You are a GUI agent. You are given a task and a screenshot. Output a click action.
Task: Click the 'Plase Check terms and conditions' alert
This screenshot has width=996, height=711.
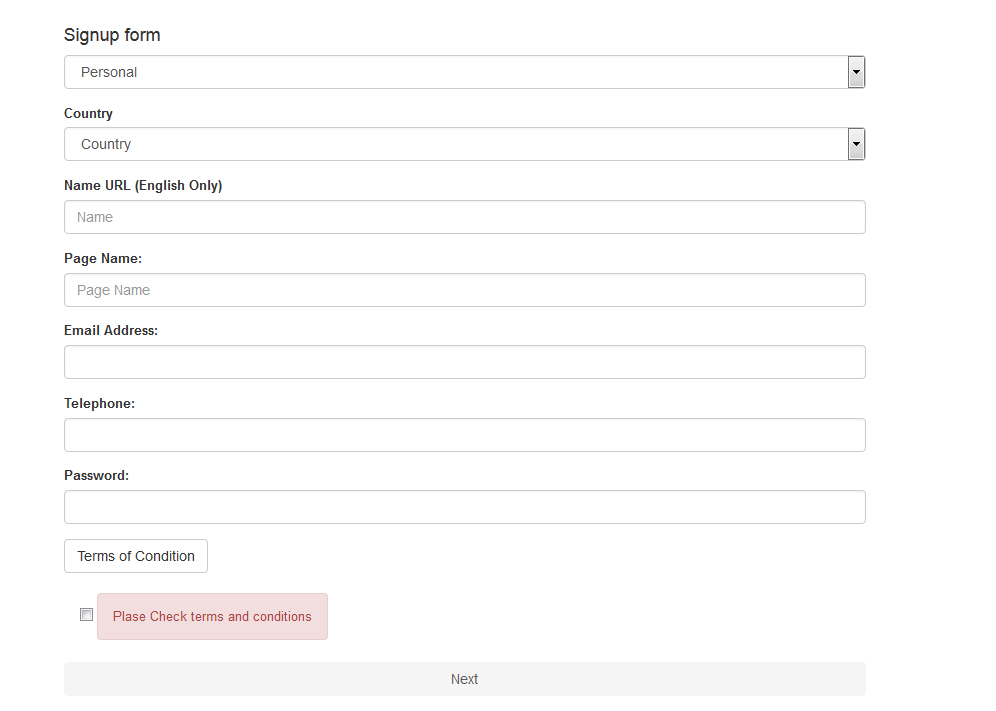(x=212, y=616)
